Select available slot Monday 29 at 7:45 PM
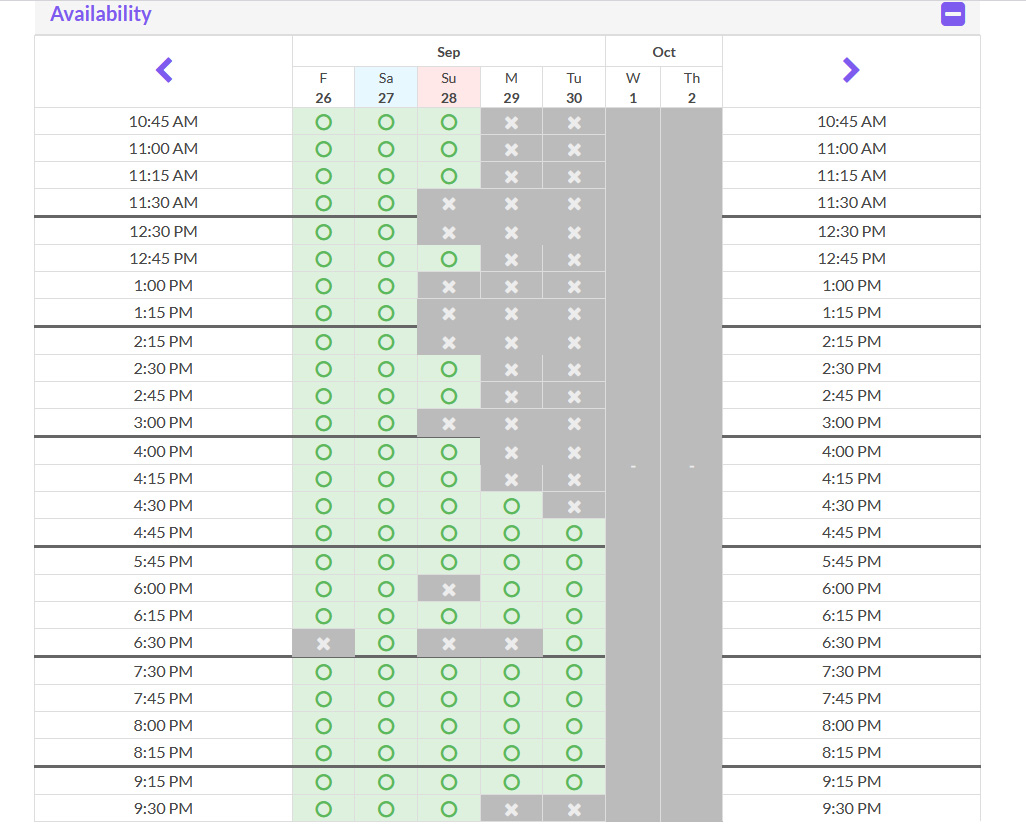Image resolution: width=1026 pixels, height=838 pixels. 512,699
